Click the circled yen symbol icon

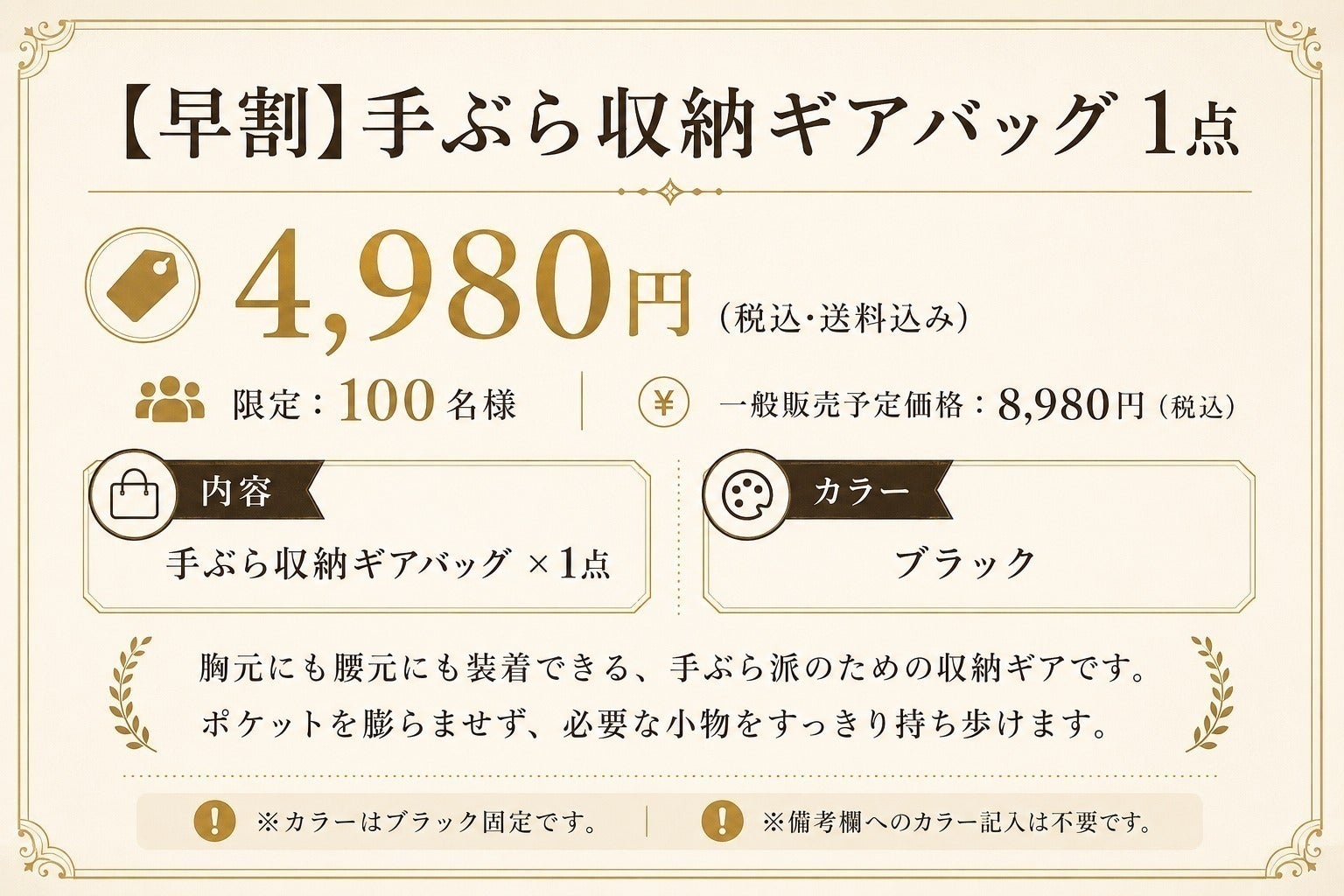(x=664, y=402)
